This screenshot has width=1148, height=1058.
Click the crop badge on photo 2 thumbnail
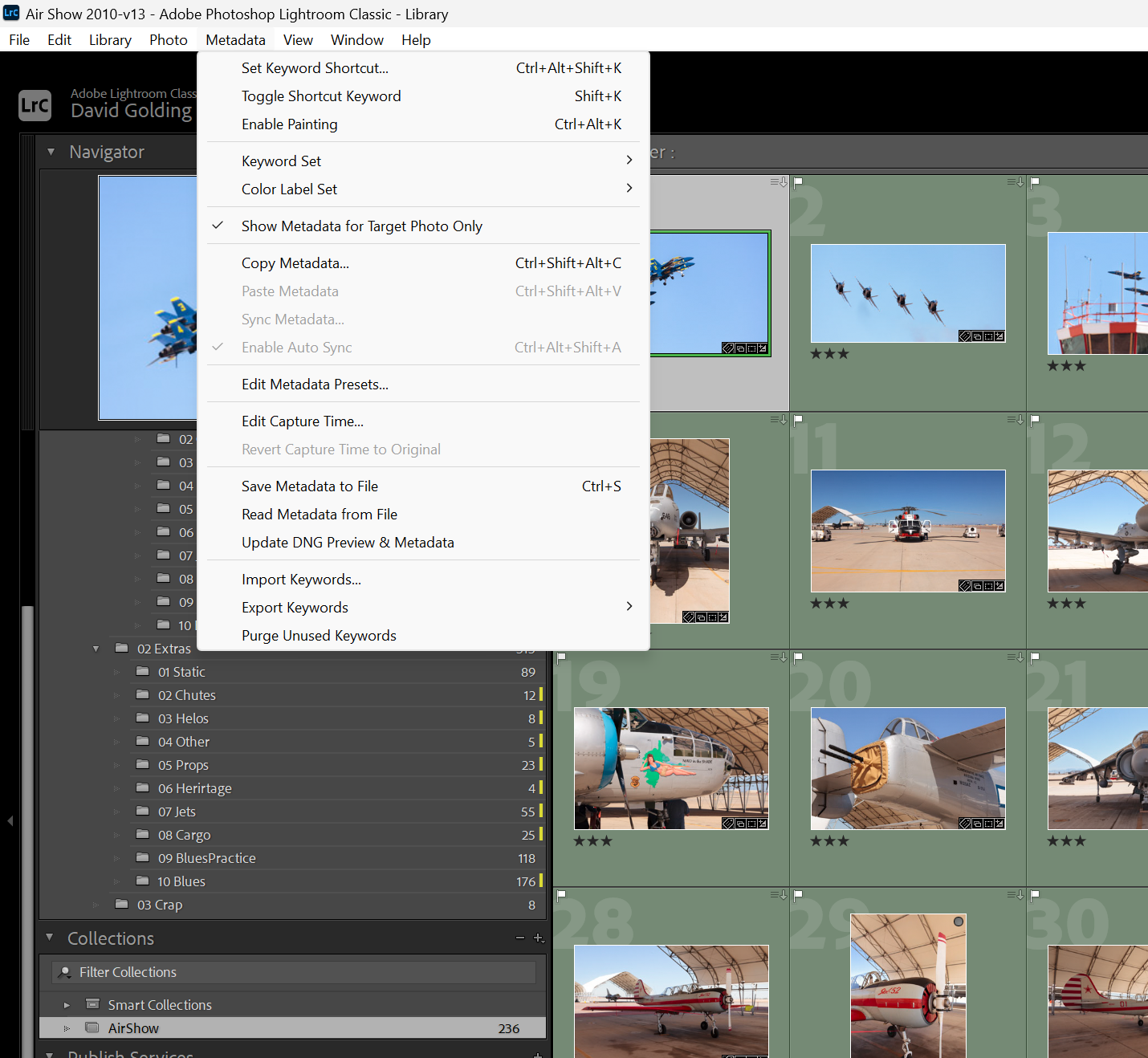point(990,336)
